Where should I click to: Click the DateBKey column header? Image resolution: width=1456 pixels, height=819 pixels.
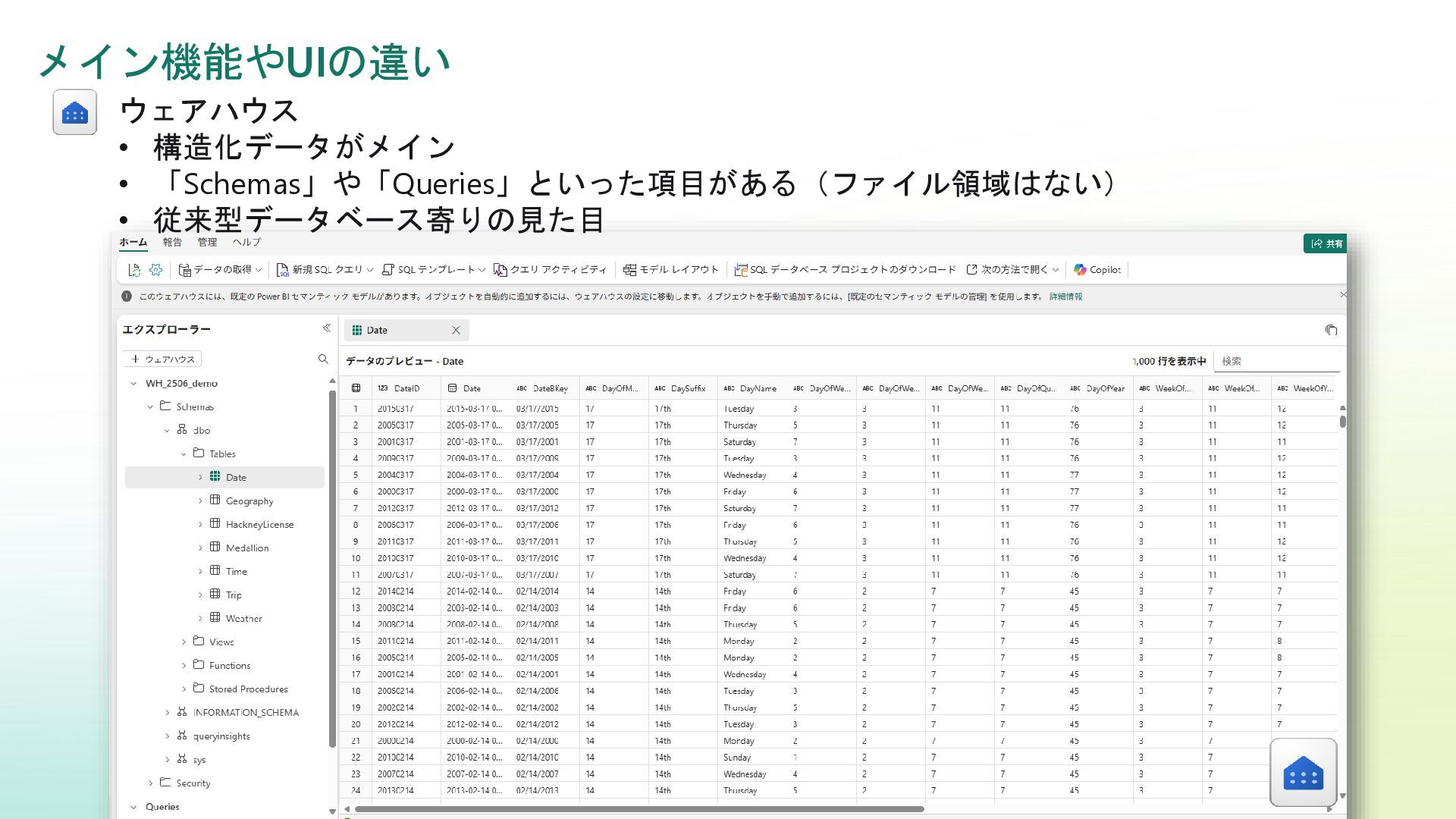[544, 388]
